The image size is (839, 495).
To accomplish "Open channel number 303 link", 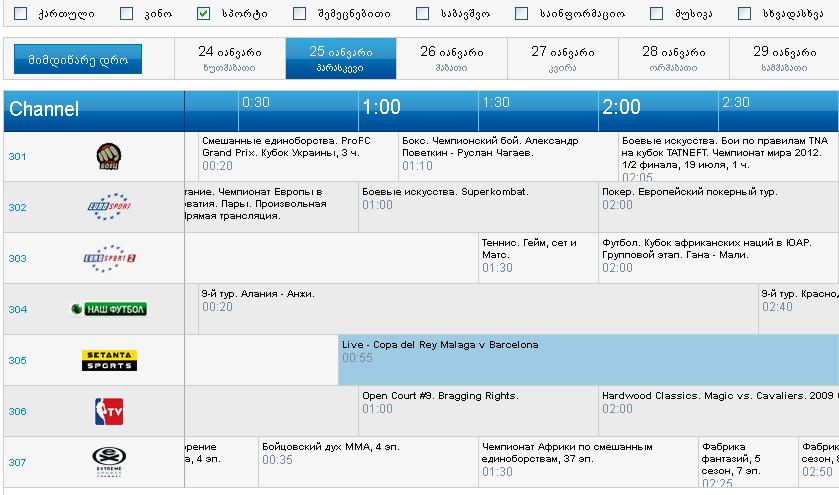I will 17,258.
